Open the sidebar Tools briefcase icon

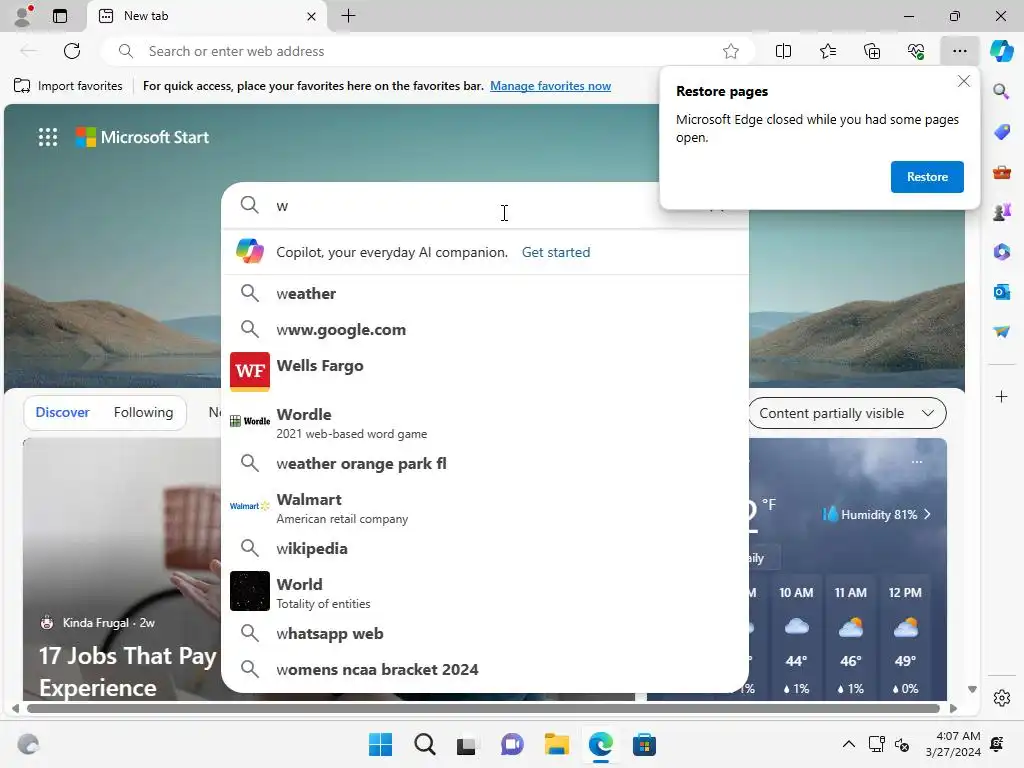point(1001,172)
